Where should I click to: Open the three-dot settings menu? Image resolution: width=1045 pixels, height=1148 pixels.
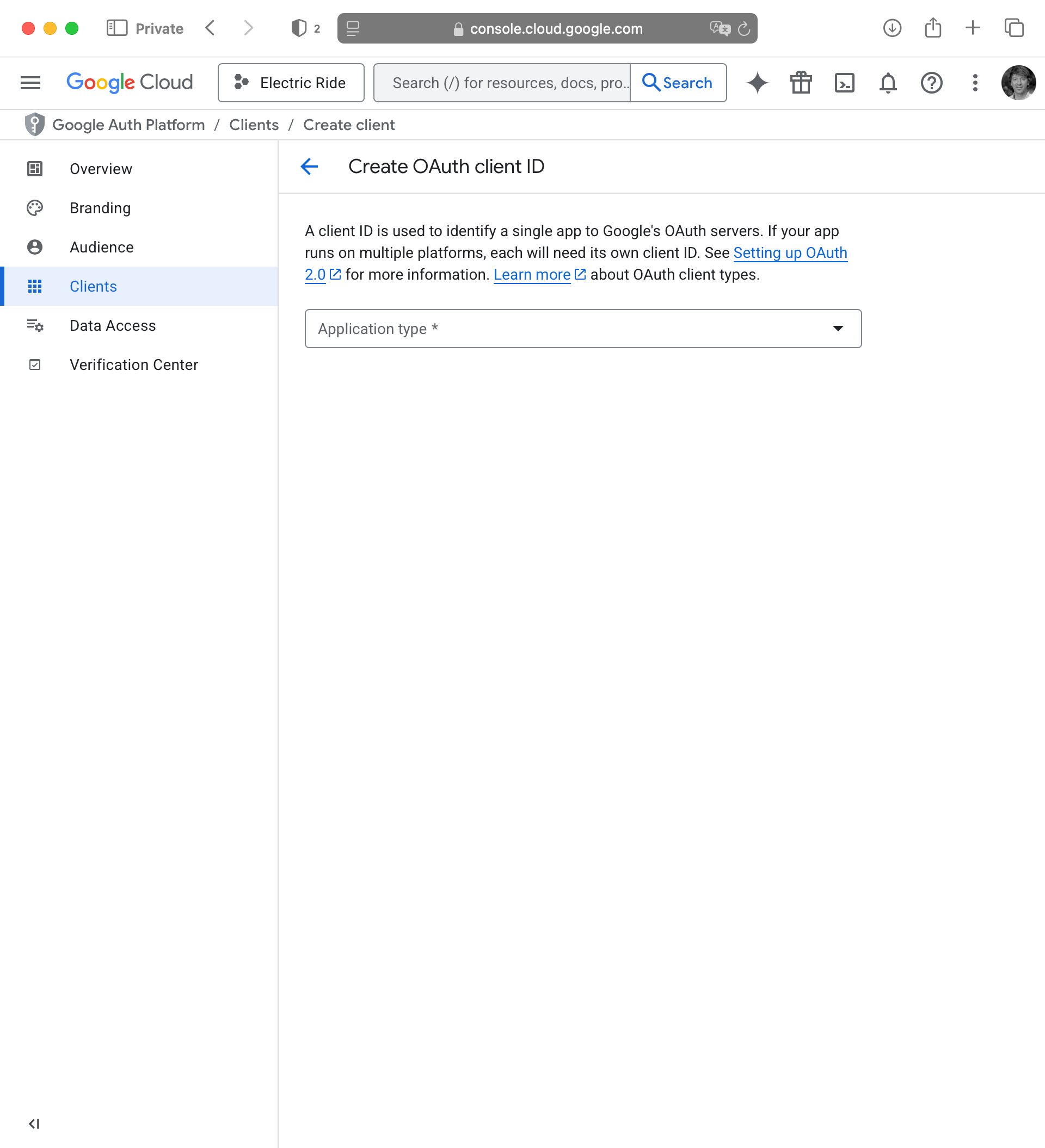pyautogui.click(x=975, y=83)
